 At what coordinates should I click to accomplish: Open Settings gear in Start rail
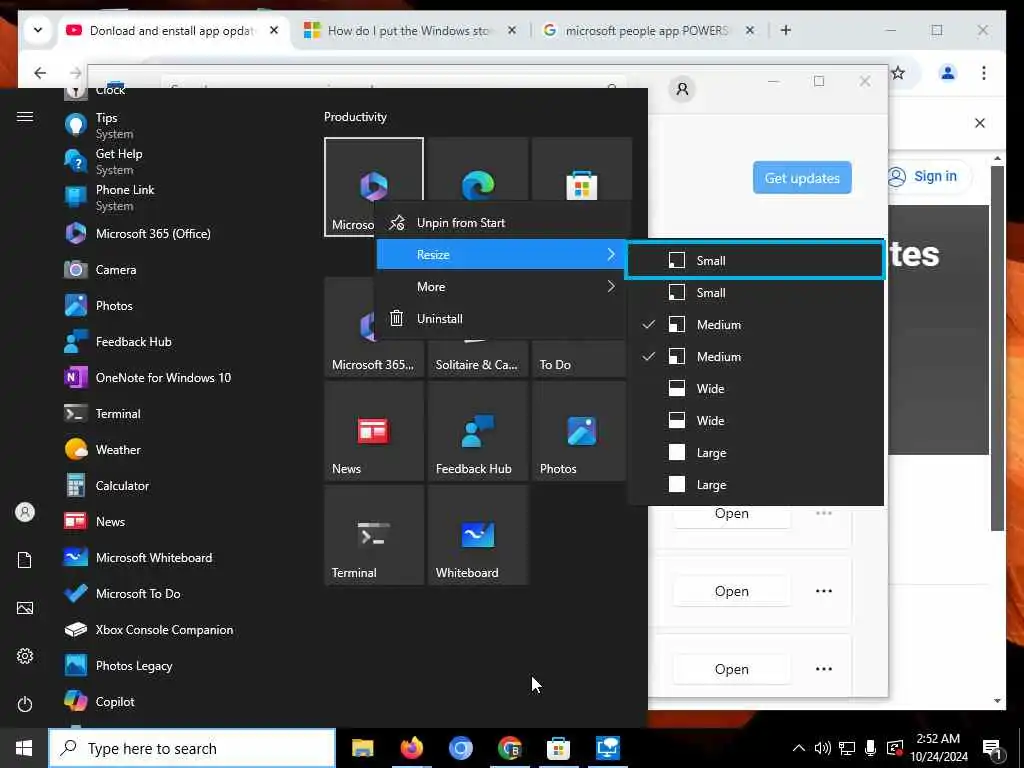tap(25, 656)
